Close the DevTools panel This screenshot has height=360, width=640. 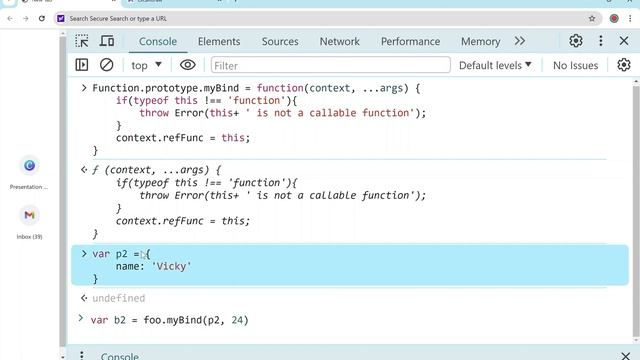(x=624, y=41)
